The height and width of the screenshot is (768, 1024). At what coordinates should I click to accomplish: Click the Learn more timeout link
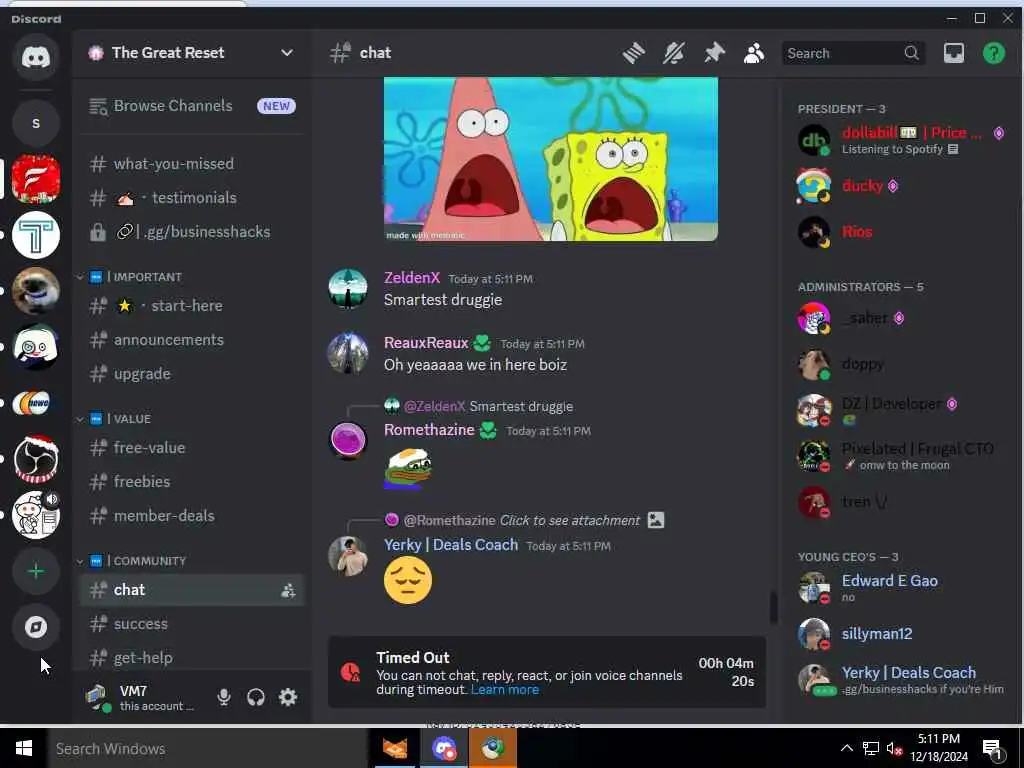coord(505,690)
